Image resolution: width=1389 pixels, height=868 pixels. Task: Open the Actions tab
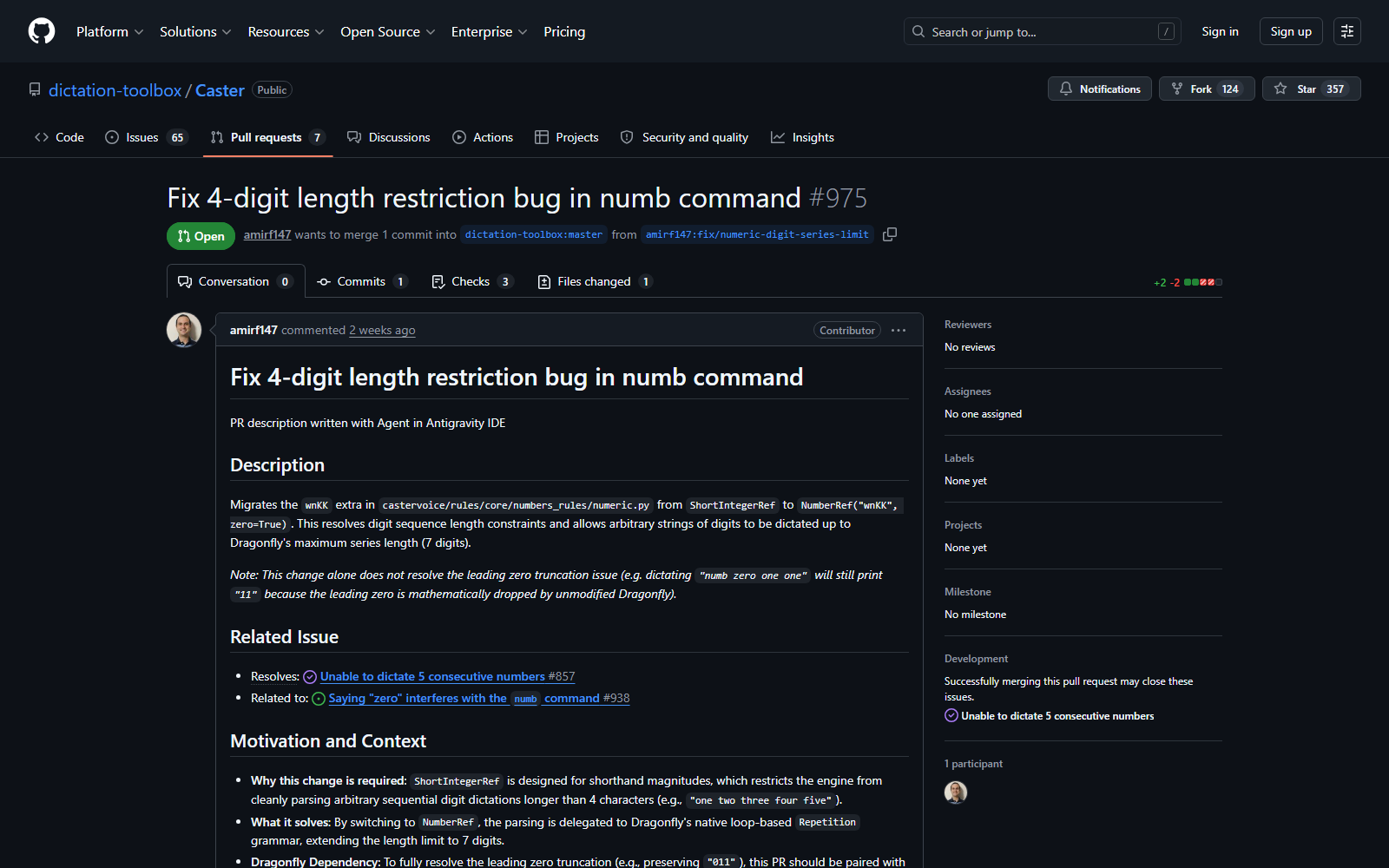point(483,137)
